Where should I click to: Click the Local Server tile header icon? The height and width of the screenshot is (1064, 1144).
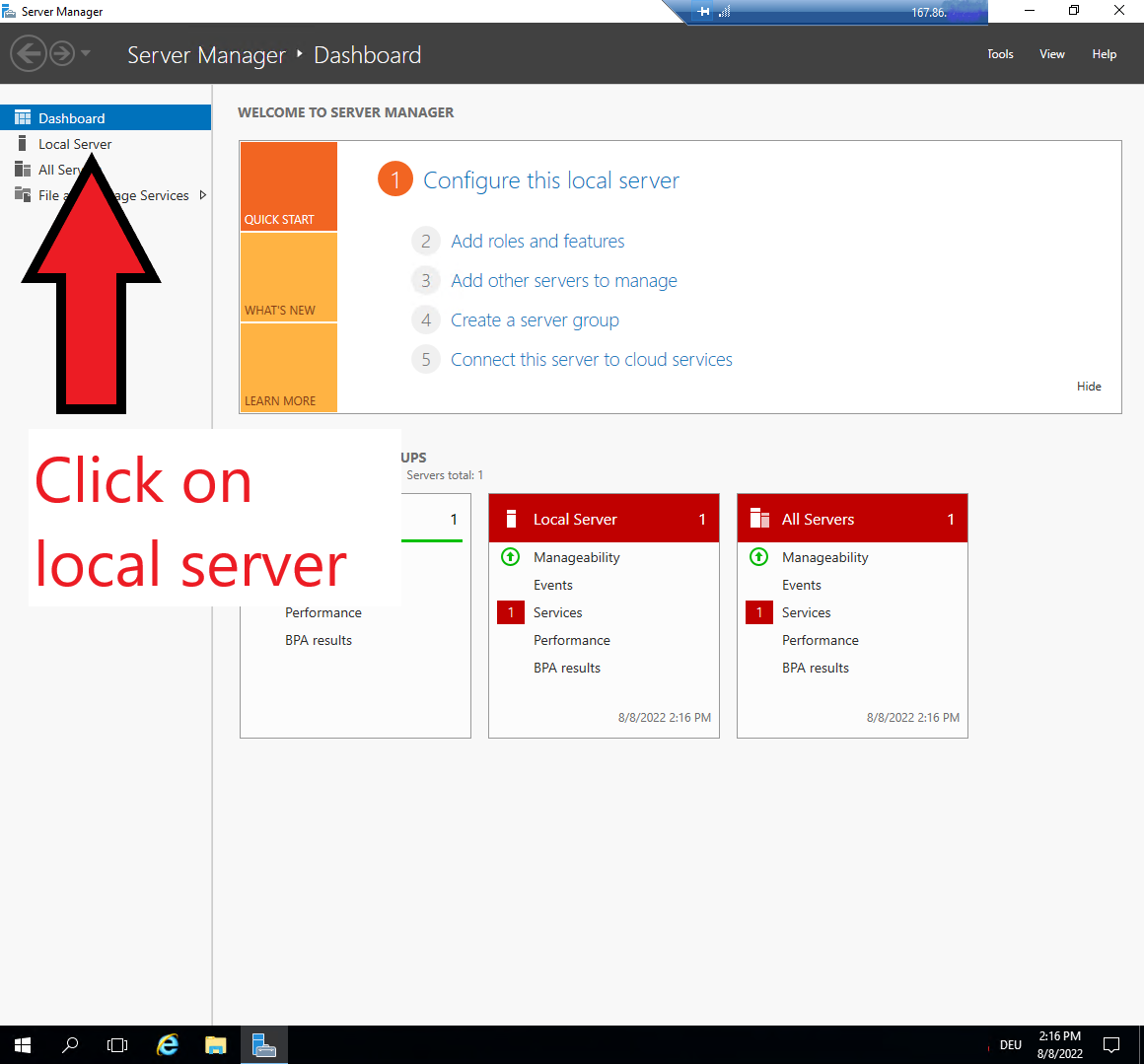point(512,519)
